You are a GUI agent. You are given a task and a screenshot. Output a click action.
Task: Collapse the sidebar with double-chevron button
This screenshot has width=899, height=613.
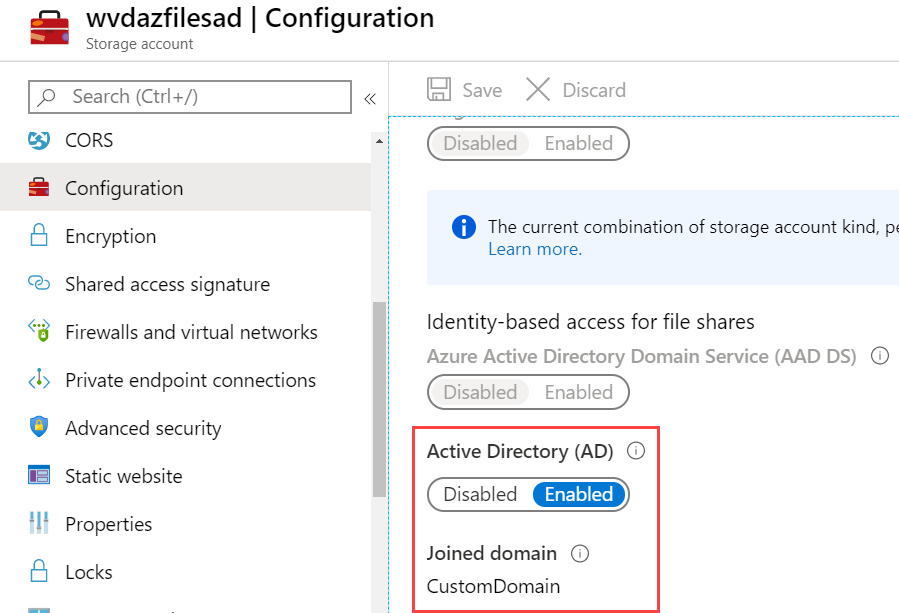370,99
